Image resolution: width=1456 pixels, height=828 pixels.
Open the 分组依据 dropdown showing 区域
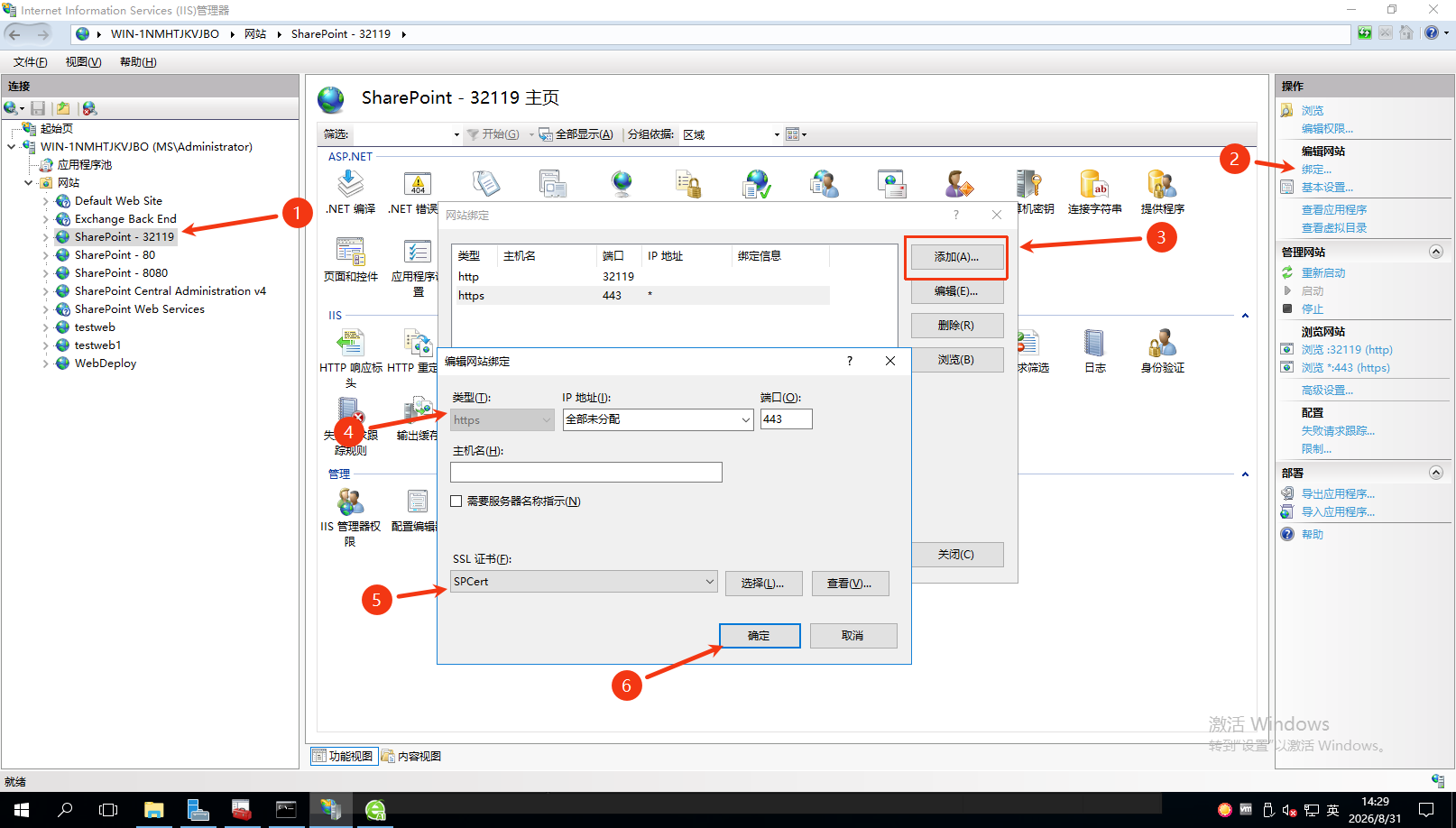pyautogui.click(x=731, y=134)
